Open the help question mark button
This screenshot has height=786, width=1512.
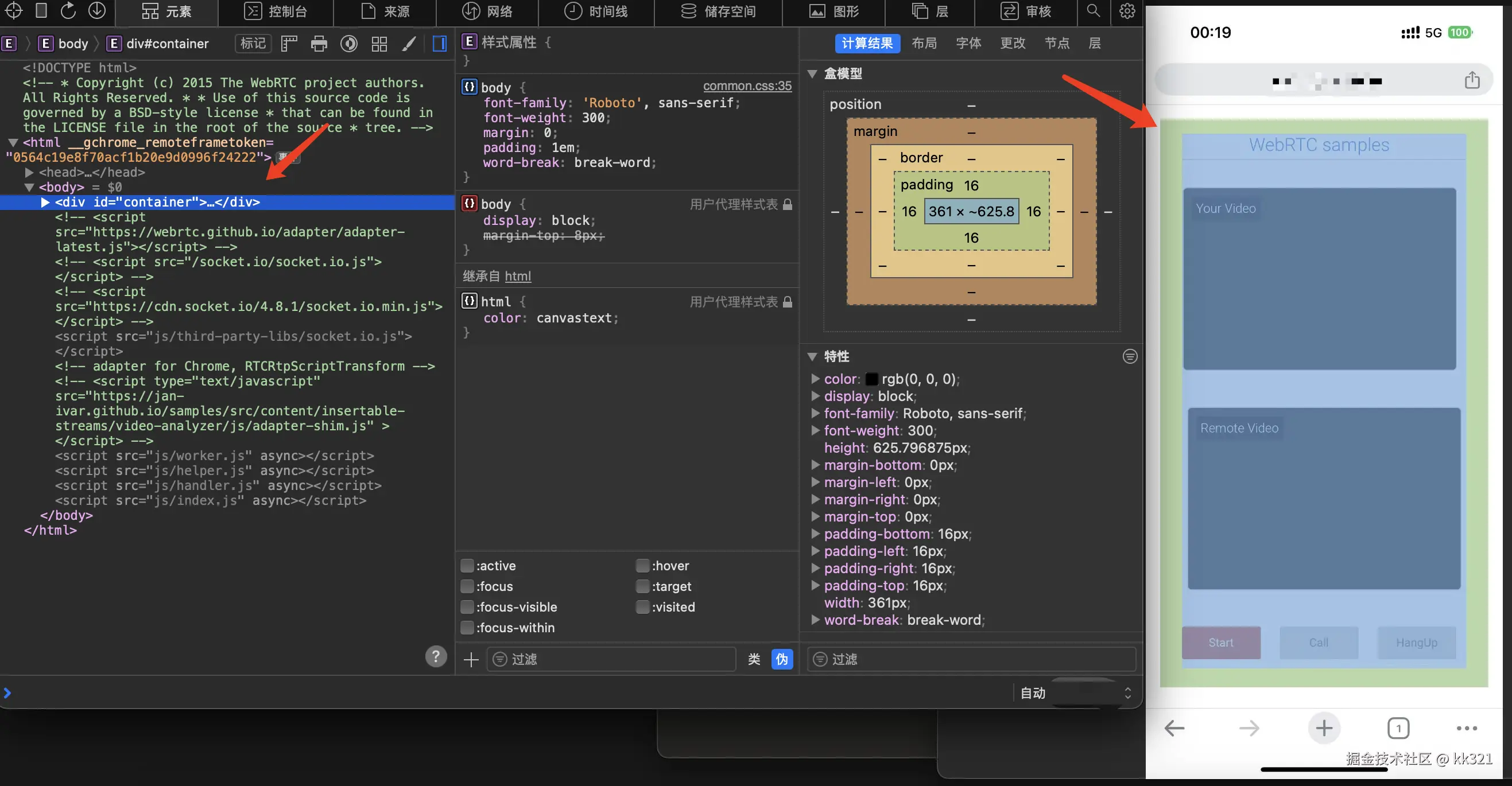click(436, 656)
